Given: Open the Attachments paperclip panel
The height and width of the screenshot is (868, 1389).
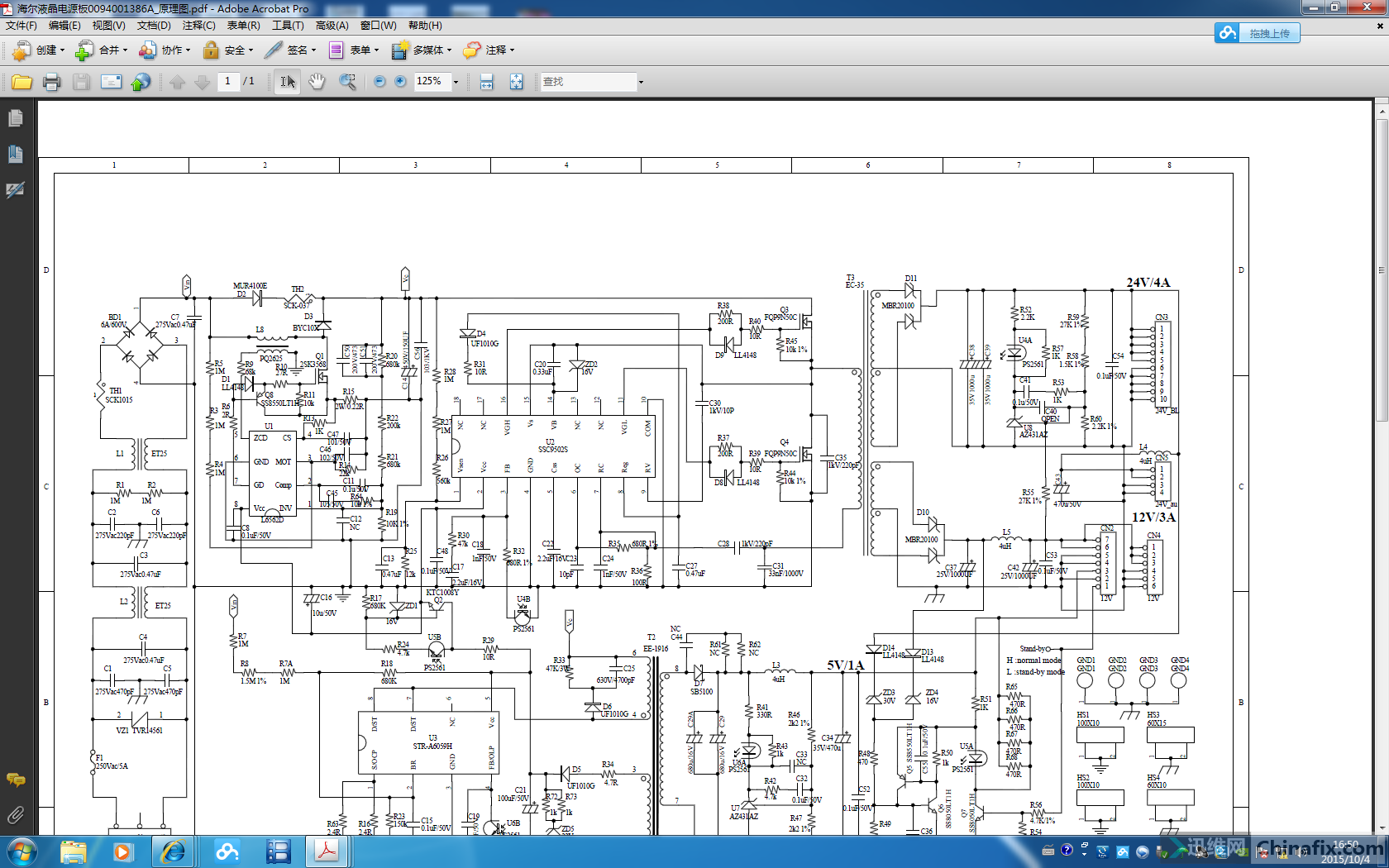Looking at the screenshot, I should [15, 816].
